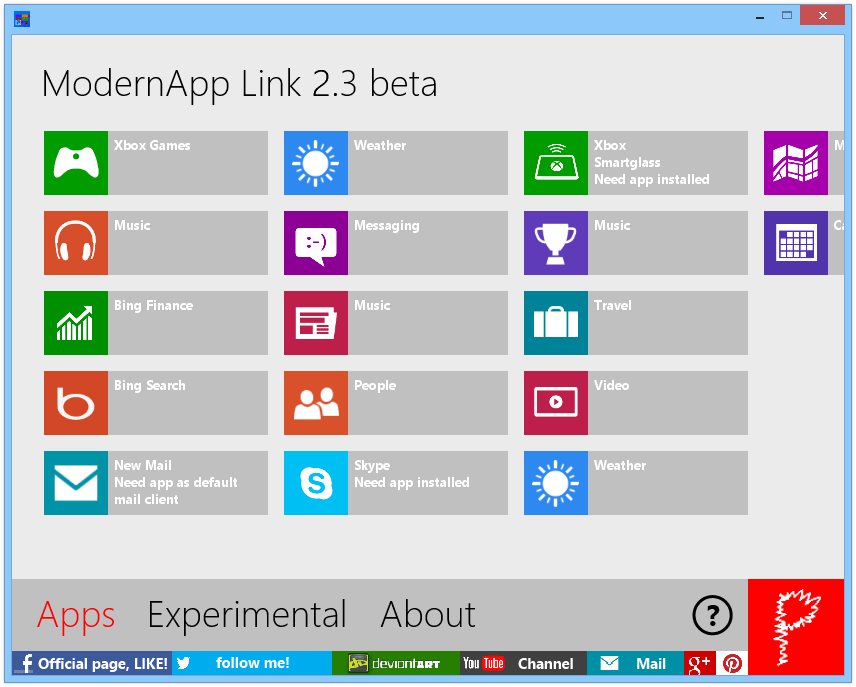Click the Mail link in footer bar
The width and height of the screenshot is (856, 687).
click(x=635, y=663)
